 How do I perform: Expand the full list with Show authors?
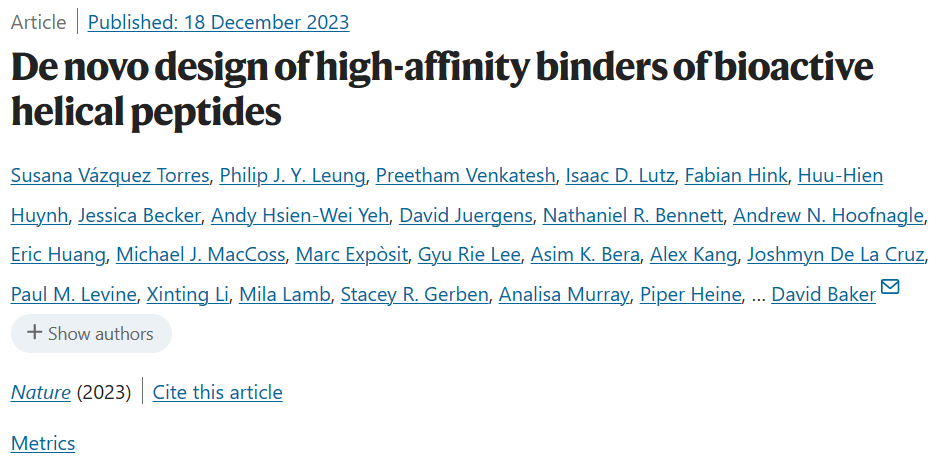pyautogui.click(x=91, y=334)
